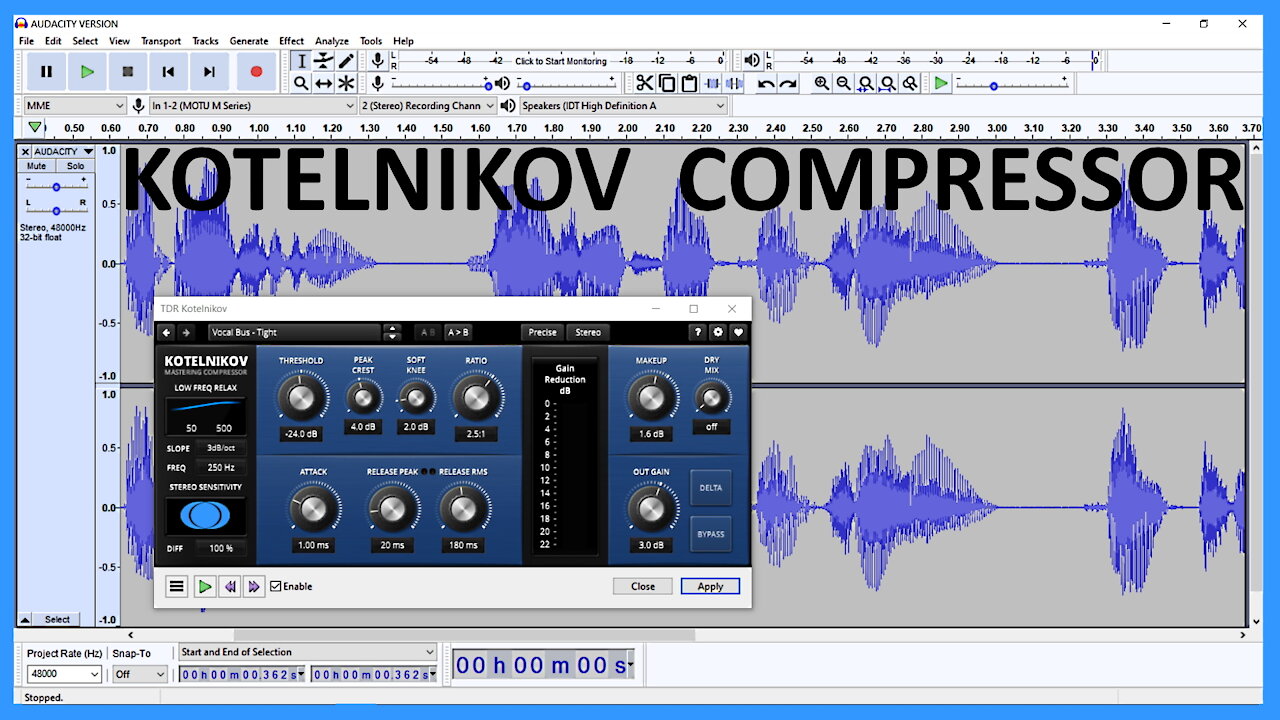Image resolution: width=1280 pixels, height=720 pixels.
Task: Skip to start of the track
Action: coord(168,71)
